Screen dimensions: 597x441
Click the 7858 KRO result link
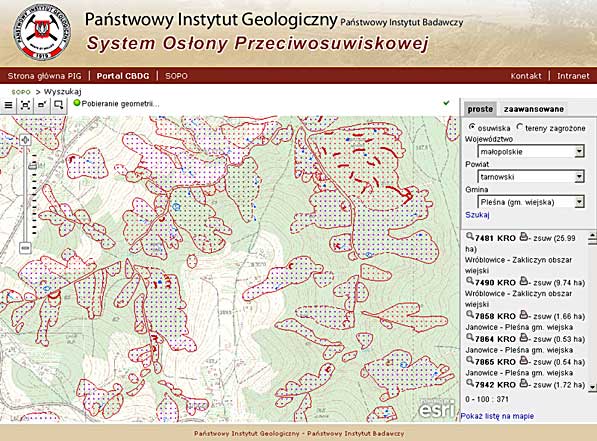(x=495, y=316)
